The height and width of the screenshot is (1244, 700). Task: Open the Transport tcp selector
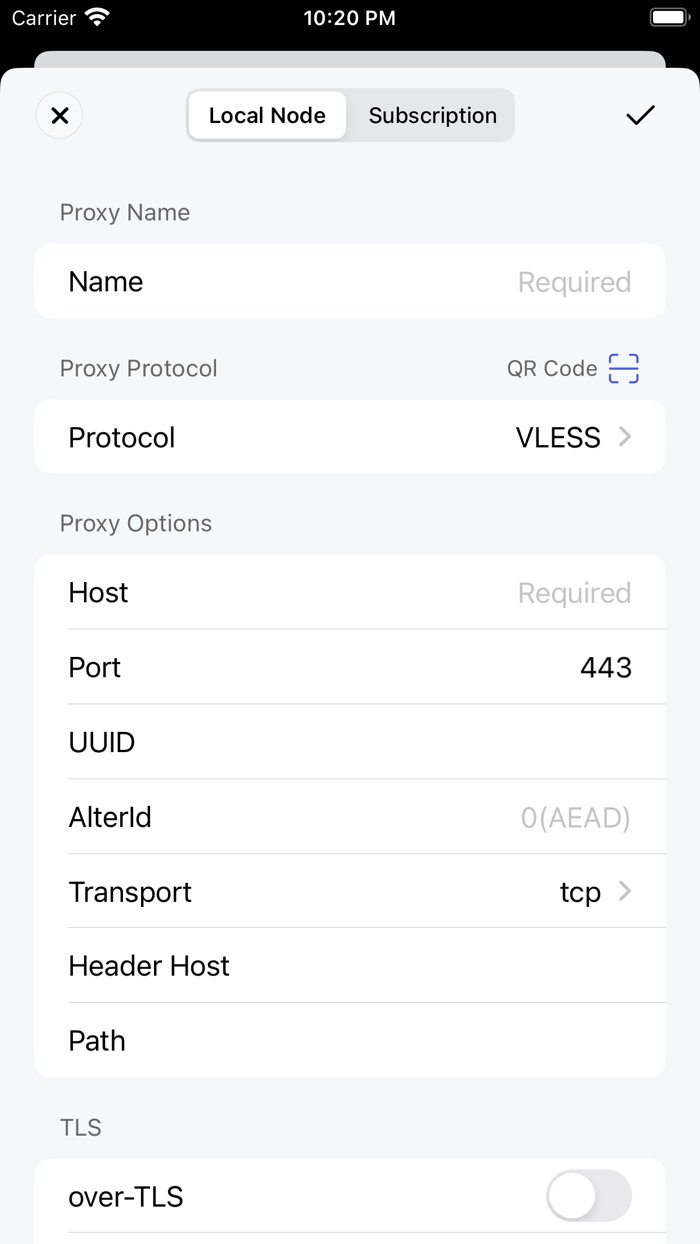coord(580,892)
